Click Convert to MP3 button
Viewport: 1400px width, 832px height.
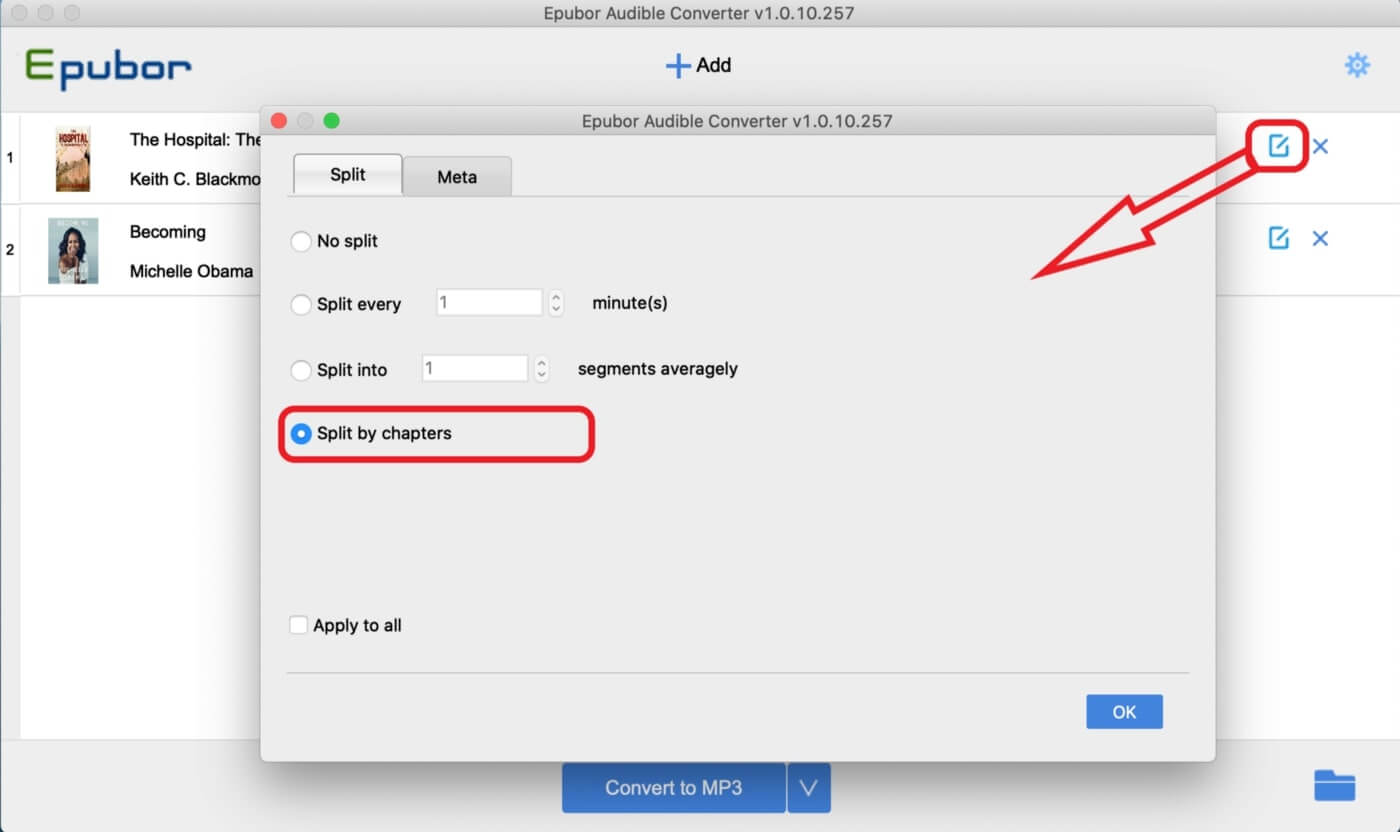coord(673,788)
